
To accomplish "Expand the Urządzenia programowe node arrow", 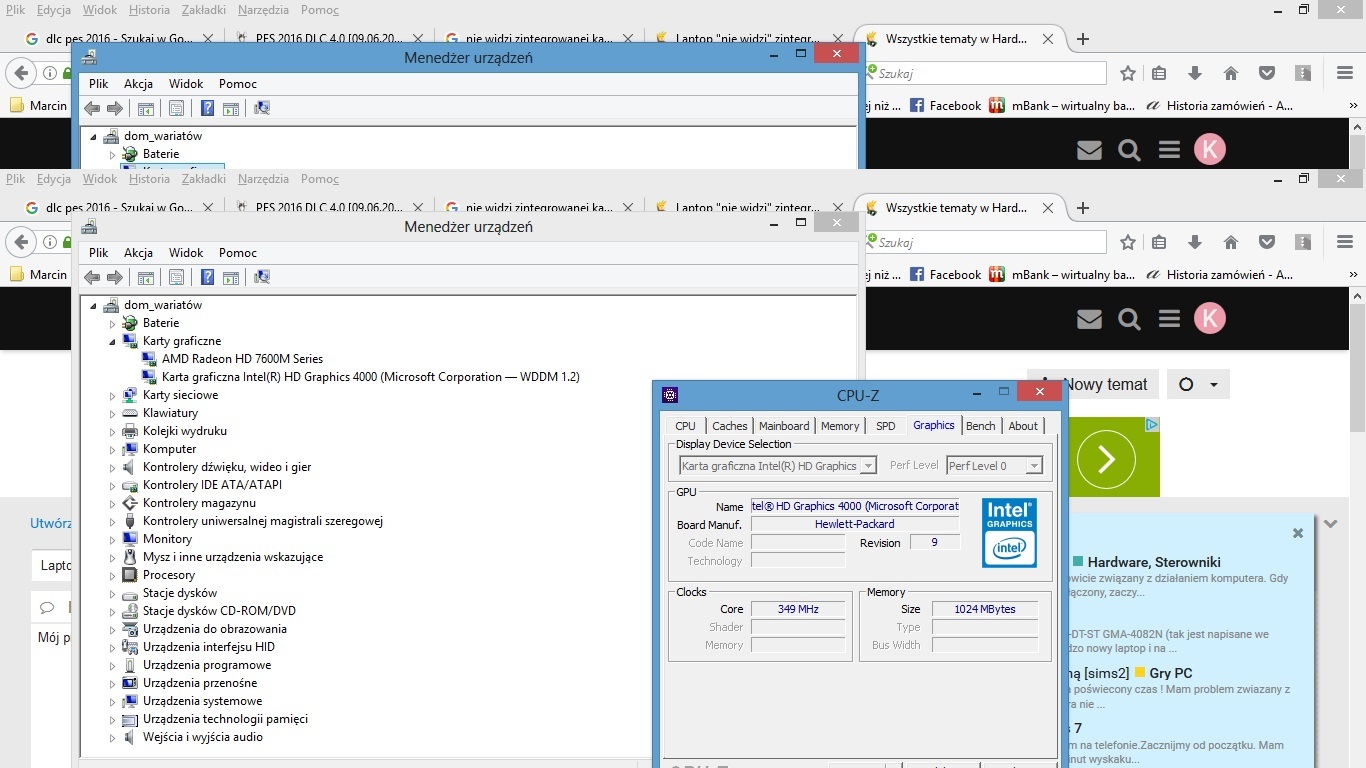I will [x=113, y=665].
